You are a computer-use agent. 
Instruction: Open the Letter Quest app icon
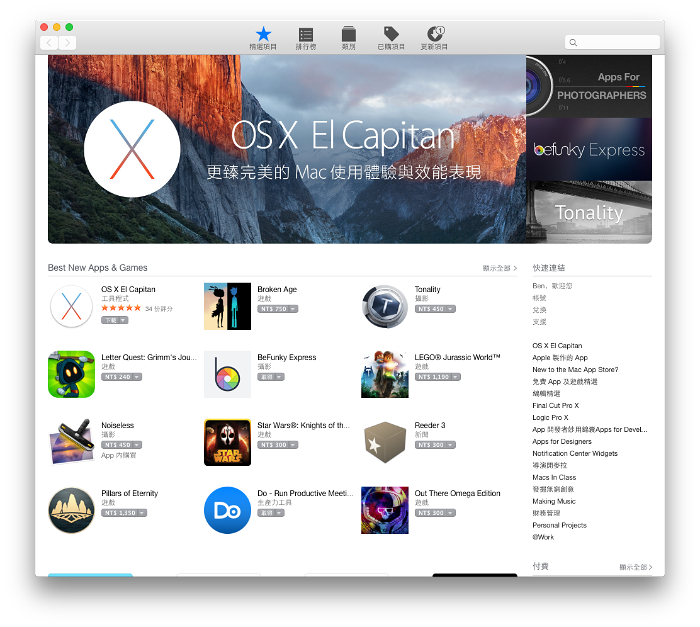coord(71,374)
